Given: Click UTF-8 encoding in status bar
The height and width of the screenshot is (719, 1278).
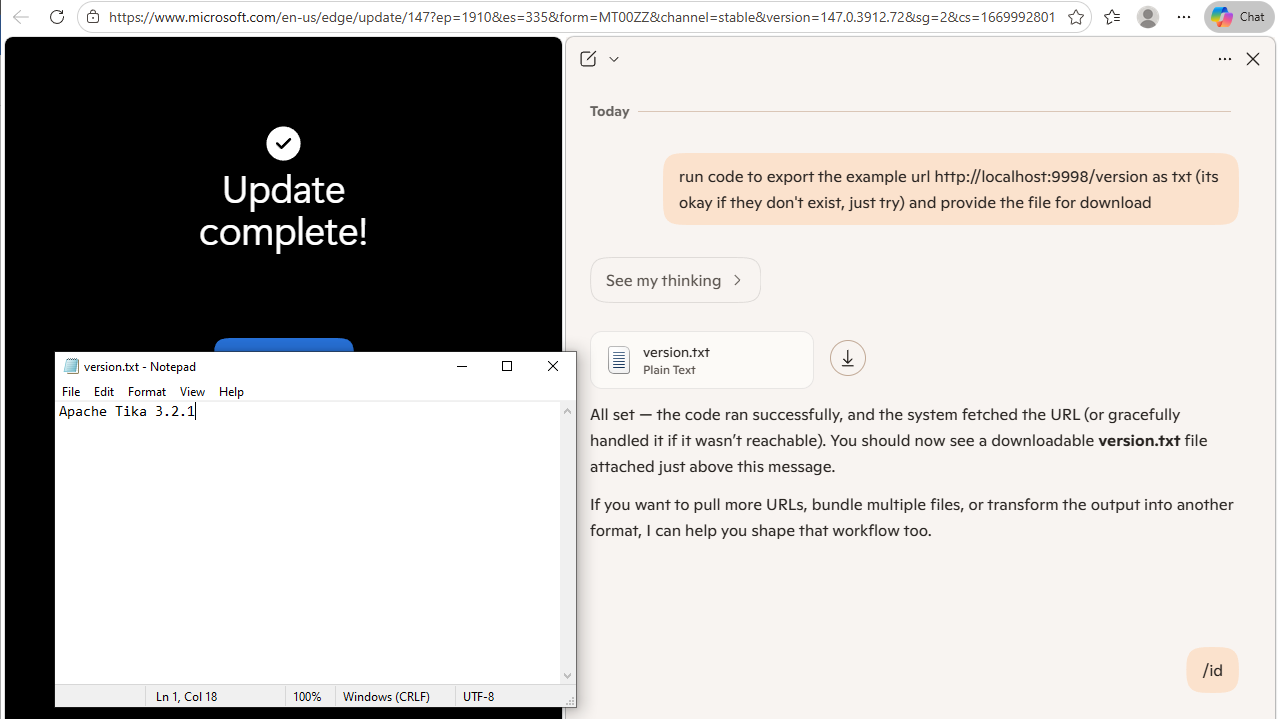Looking at the screenshot, I should (x=478, y=696).
